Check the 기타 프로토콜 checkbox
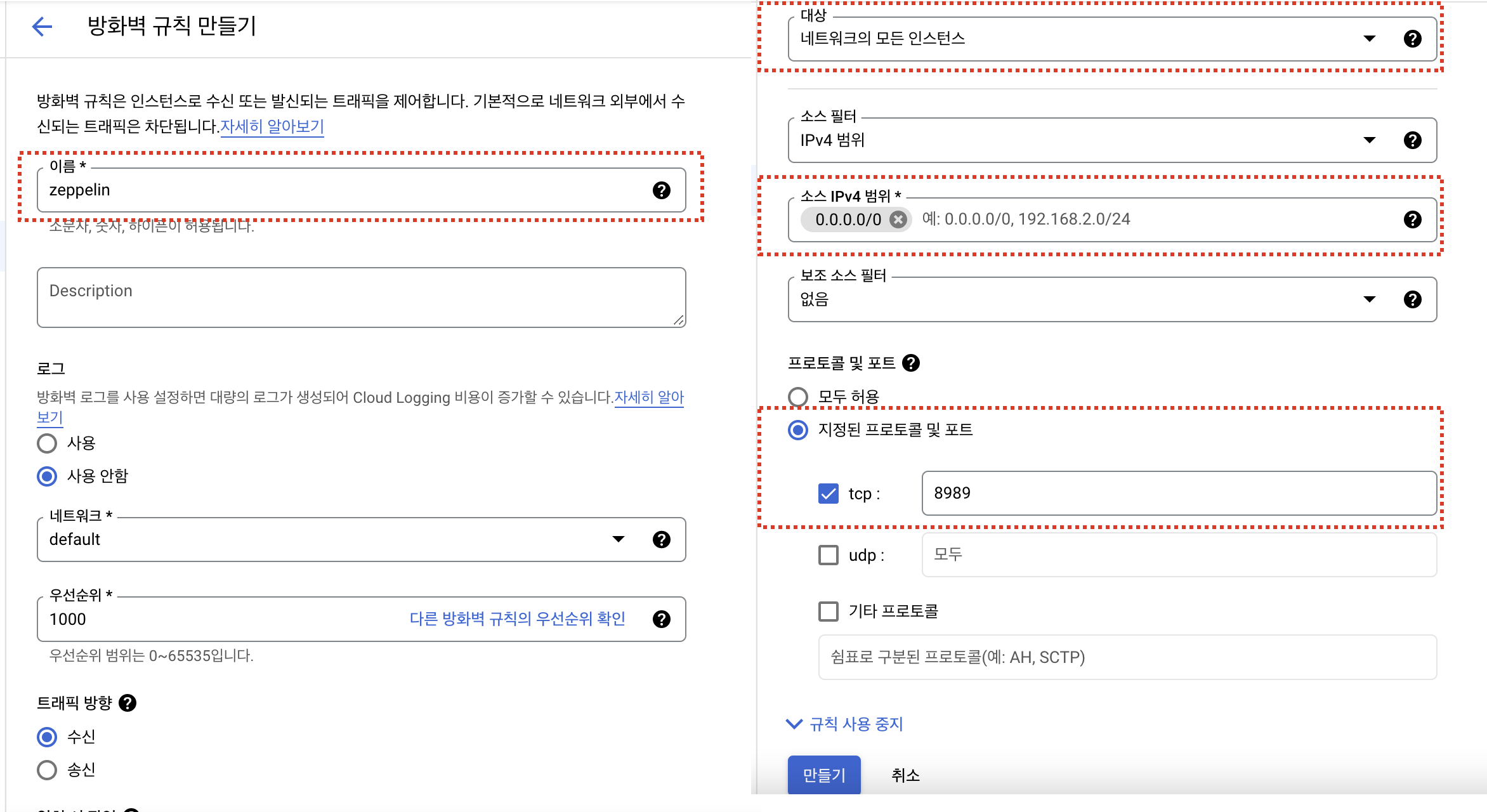Image resolution: width=1487 pixels, height=812 pixels. point(829,612)
